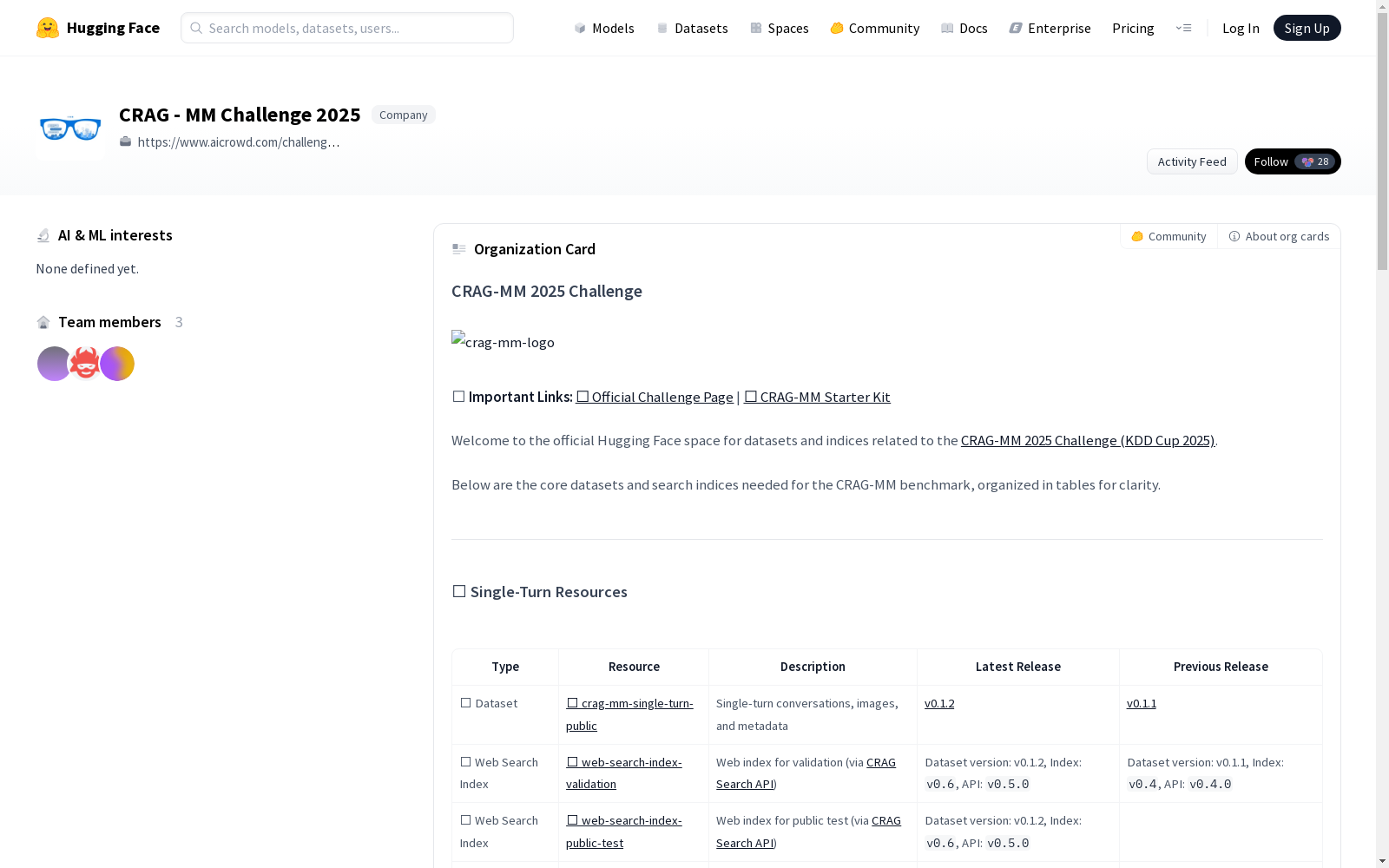Click the CRAG-MM glasses organization avatar

pyautogui.click(x=70, y=128)
